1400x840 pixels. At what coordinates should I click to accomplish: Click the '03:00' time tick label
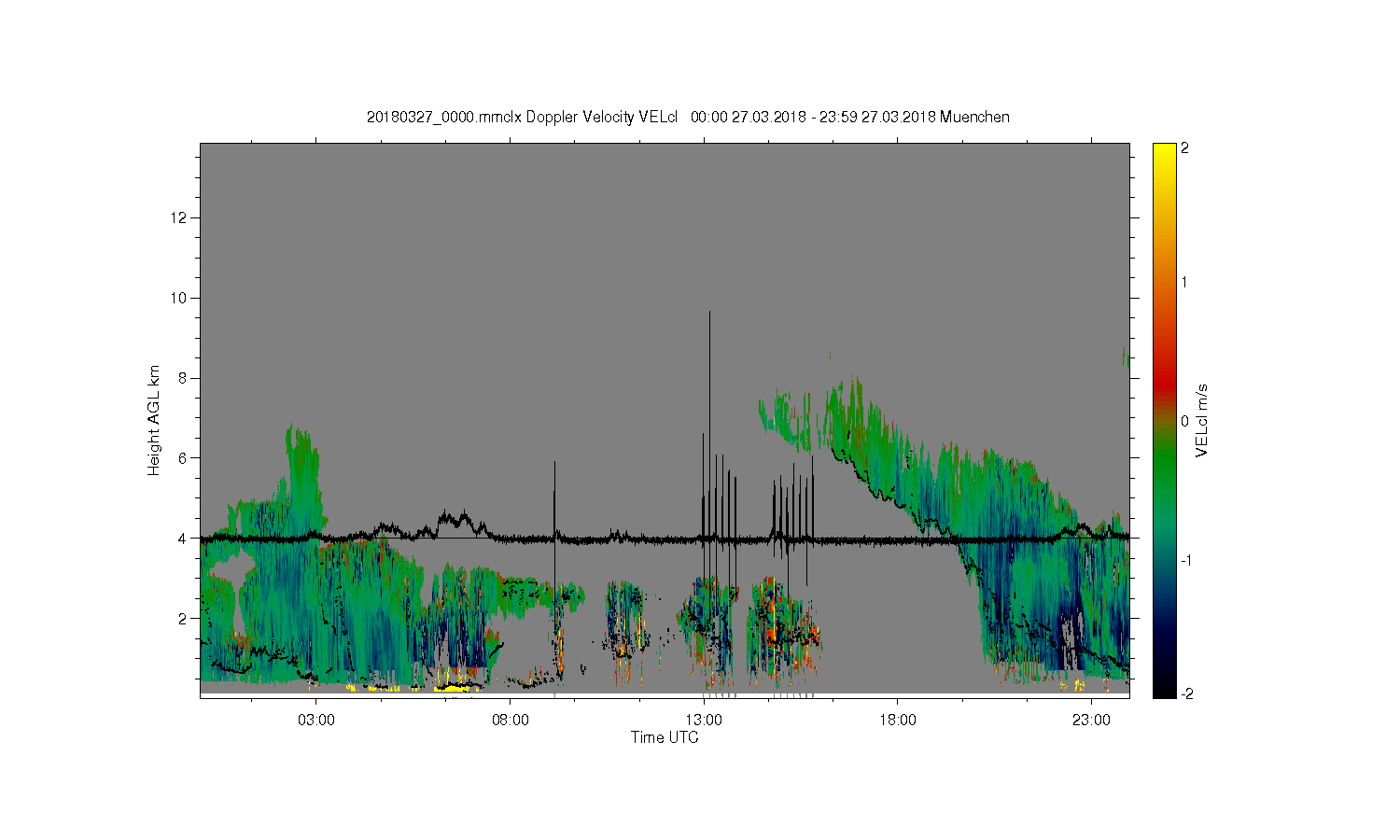tap(316, 721)
